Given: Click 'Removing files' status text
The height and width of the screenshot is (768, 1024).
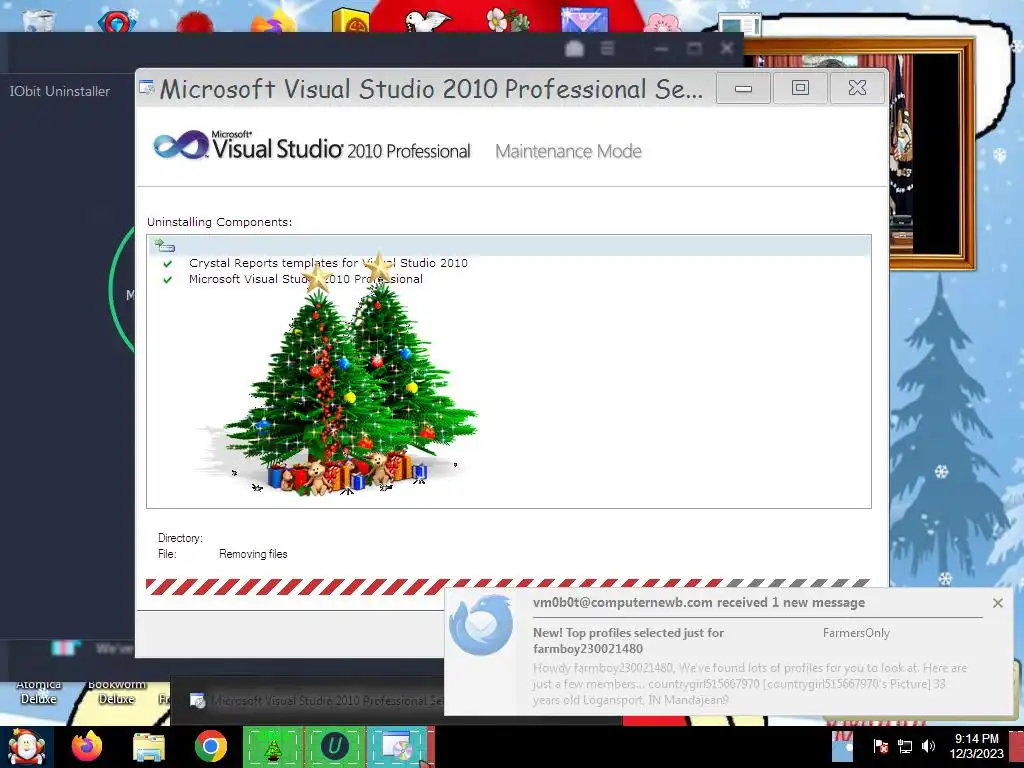Looking at the screenshot, I should [x=253, y=554].
